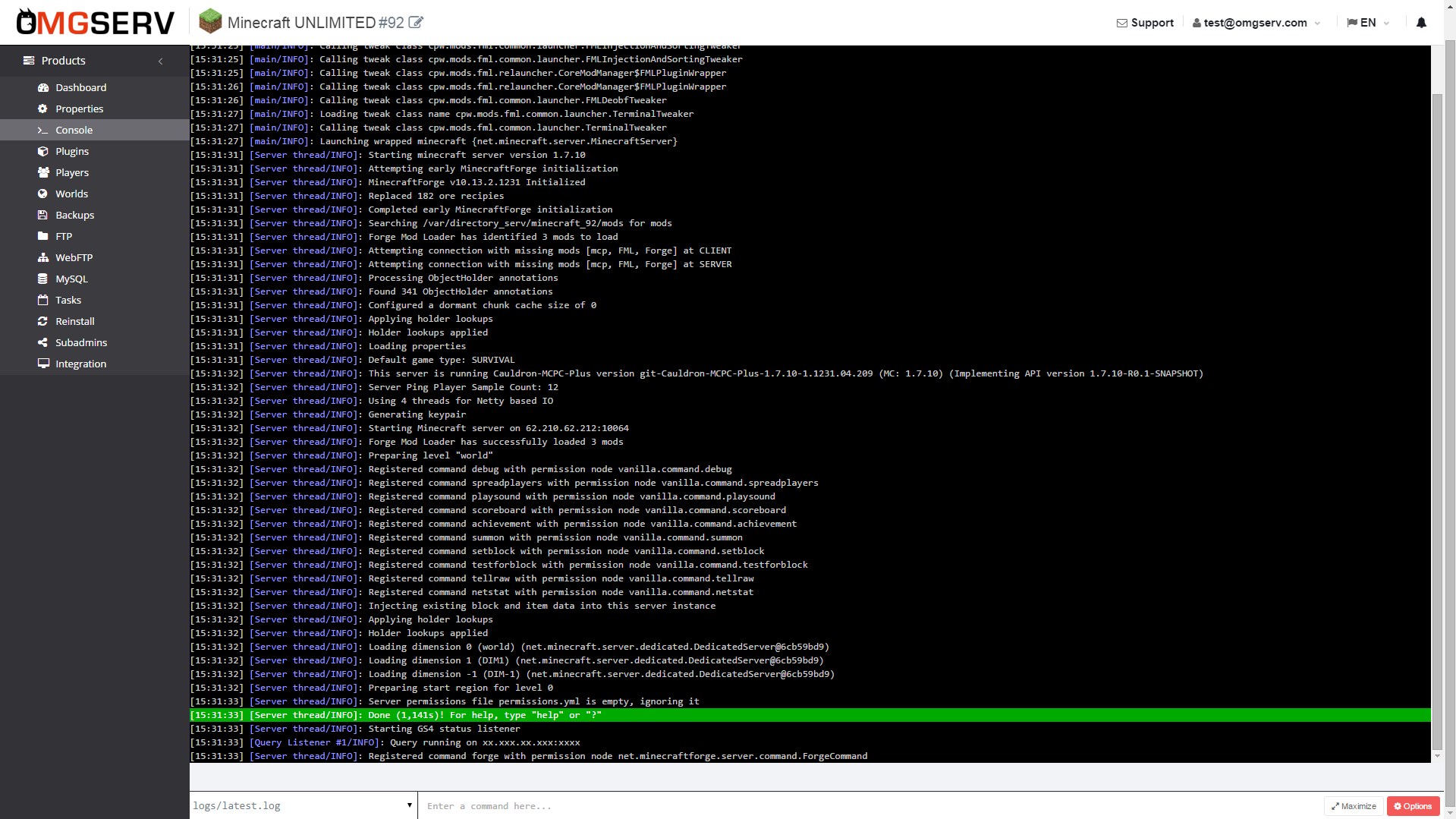Open the EN language dropdown
The width and height of the screenshot is (1456, 819).
pos(1368,23)
